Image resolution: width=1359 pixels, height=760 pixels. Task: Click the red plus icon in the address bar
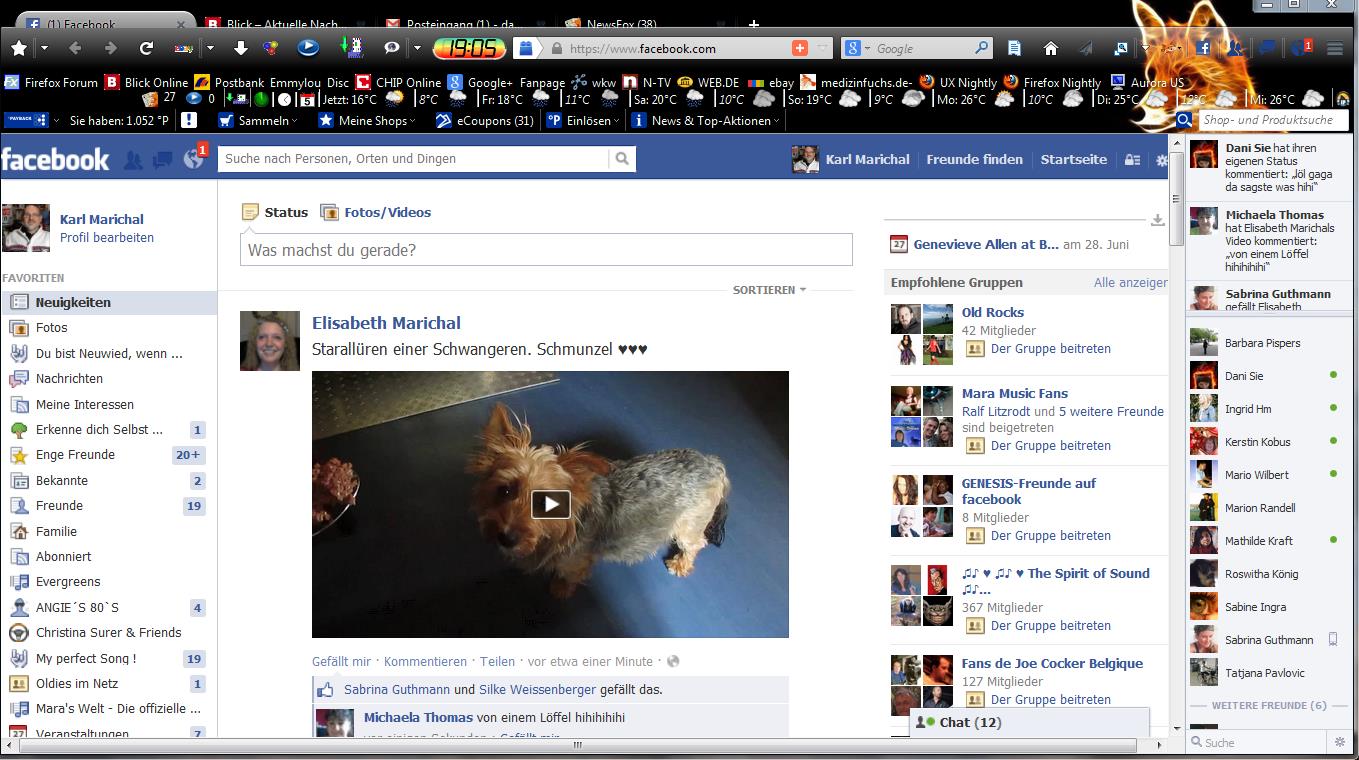799,48
